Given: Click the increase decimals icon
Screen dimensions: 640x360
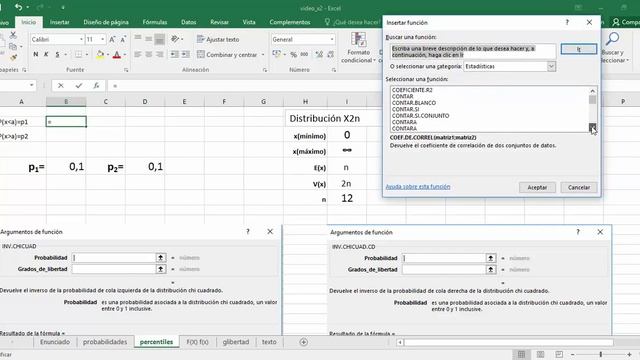Looking at the screenshot, I should coord(319,54).
